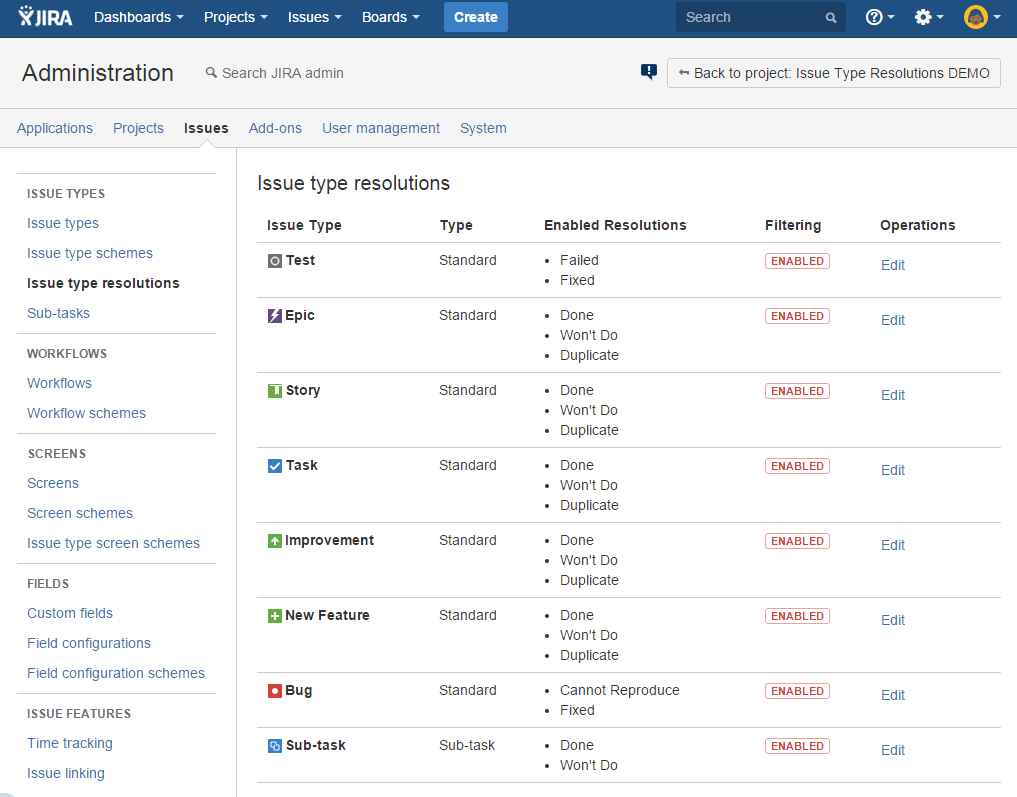
Task: Open Workflow schemes in the sidebar
Action: [86, 413]
